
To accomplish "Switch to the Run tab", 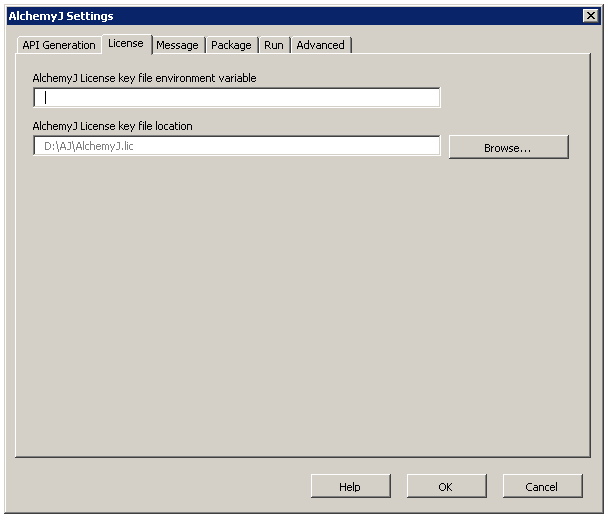I will click(273, 45).
